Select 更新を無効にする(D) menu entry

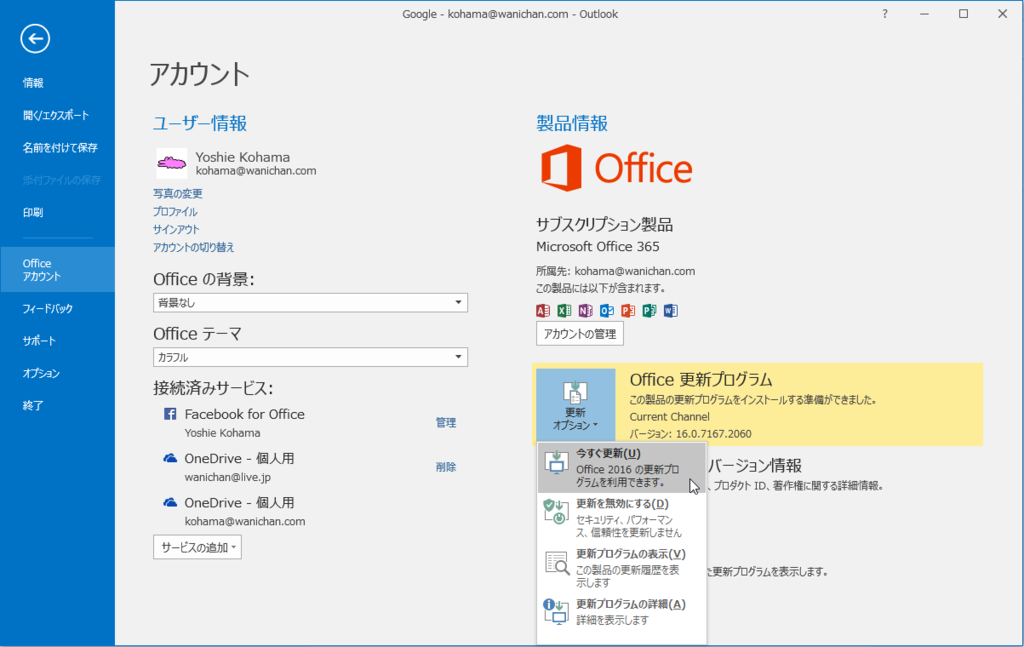[622, 518]
